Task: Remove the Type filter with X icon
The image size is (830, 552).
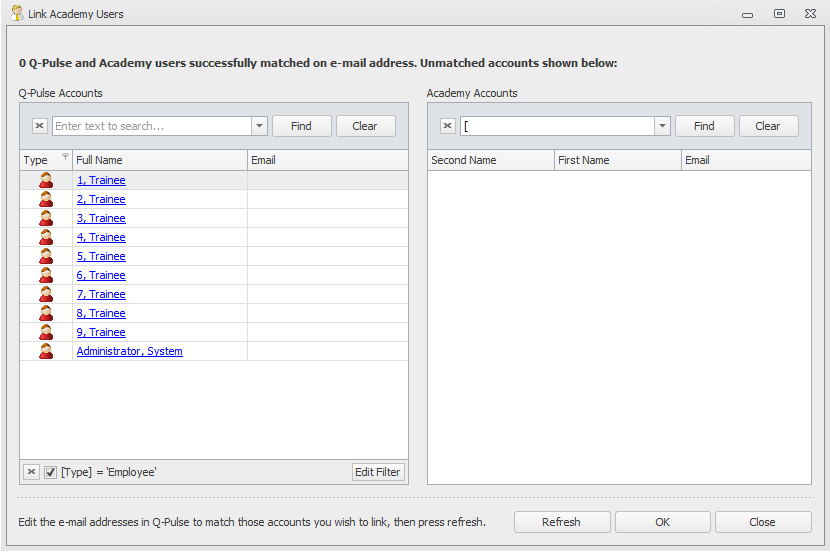Action: coord(32,472)
